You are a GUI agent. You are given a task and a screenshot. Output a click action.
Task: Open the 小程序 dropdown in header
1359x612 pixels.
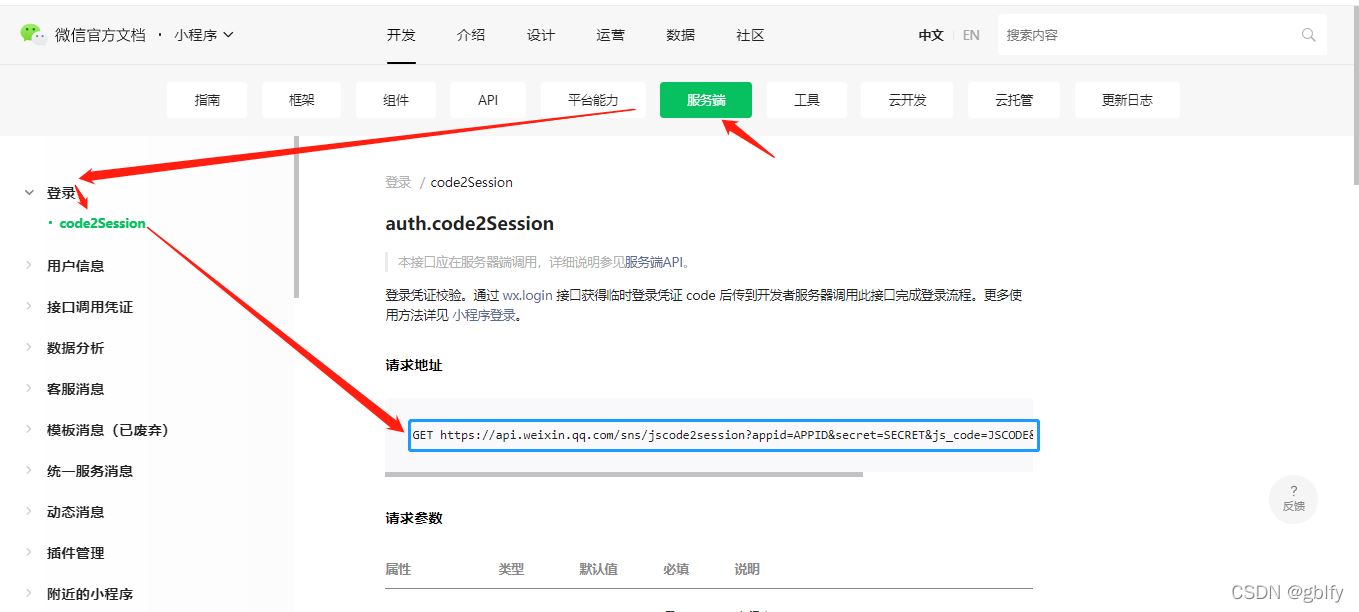(203, 35)
